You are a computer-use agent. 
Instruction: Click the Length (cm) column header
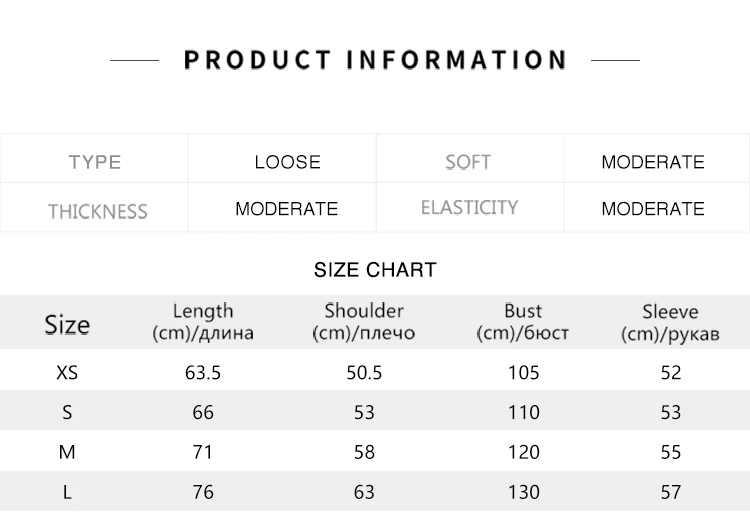[x=203, y=322]
